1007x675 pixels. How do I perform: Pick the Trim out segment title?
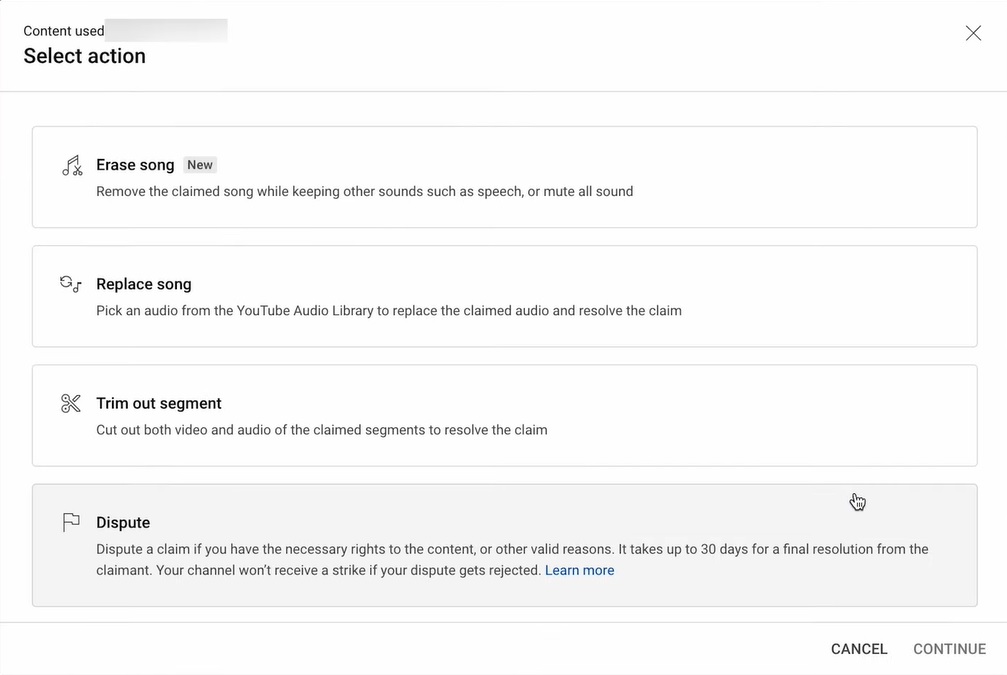[158, 403]
